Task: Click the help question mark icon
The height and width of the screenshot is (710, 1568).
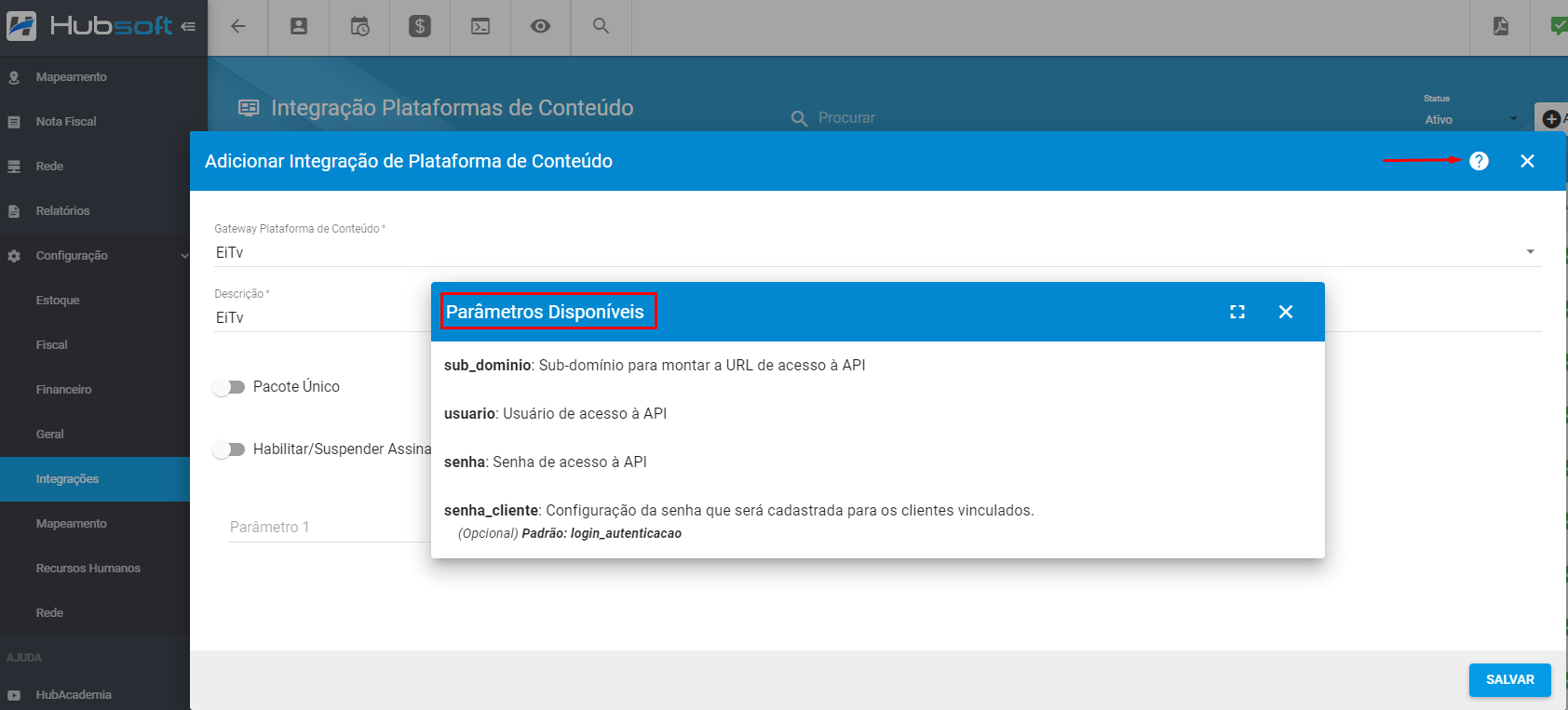Action: (1479, 161)
